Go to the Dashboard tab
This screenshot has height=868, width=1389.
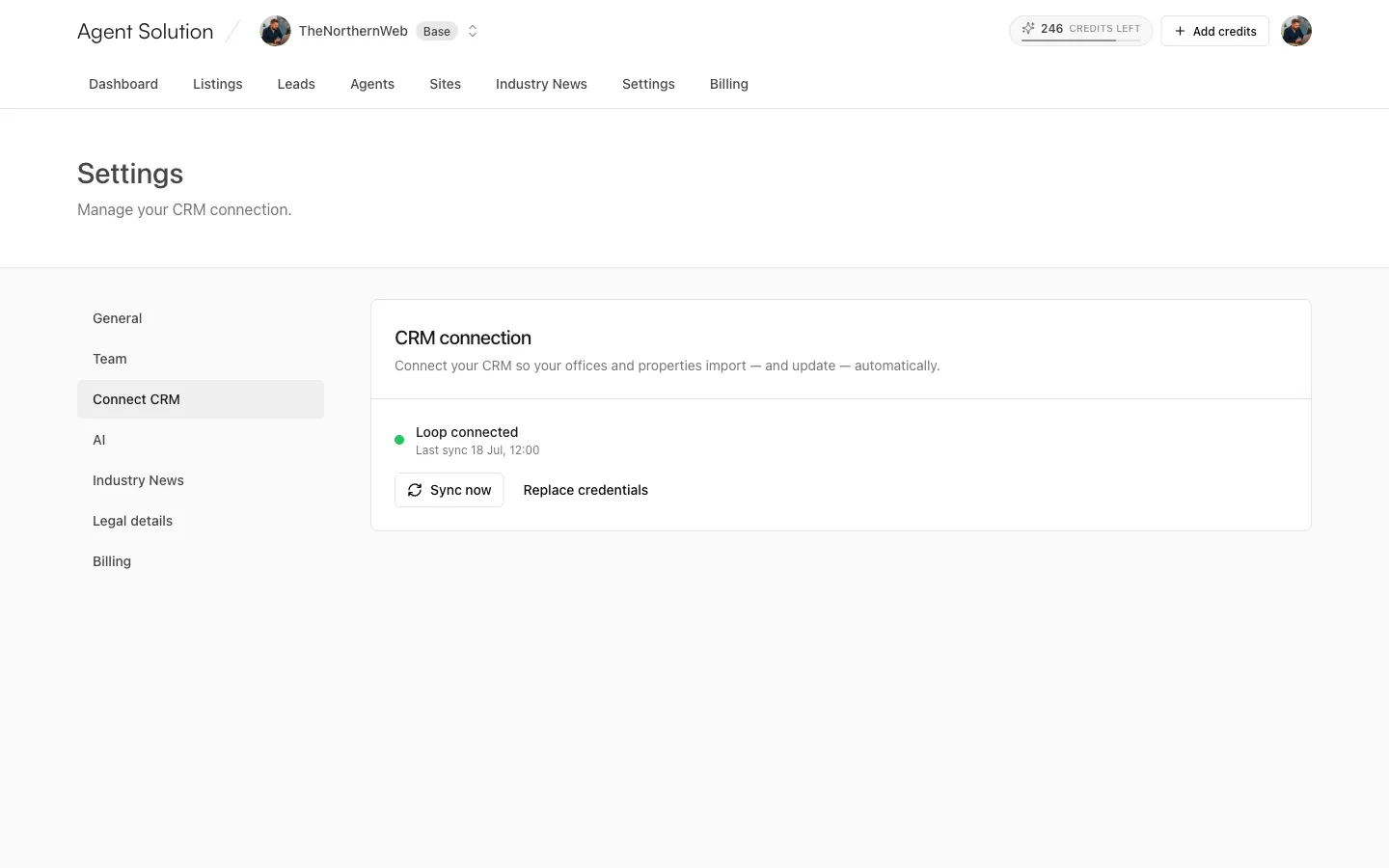point(123,84)
